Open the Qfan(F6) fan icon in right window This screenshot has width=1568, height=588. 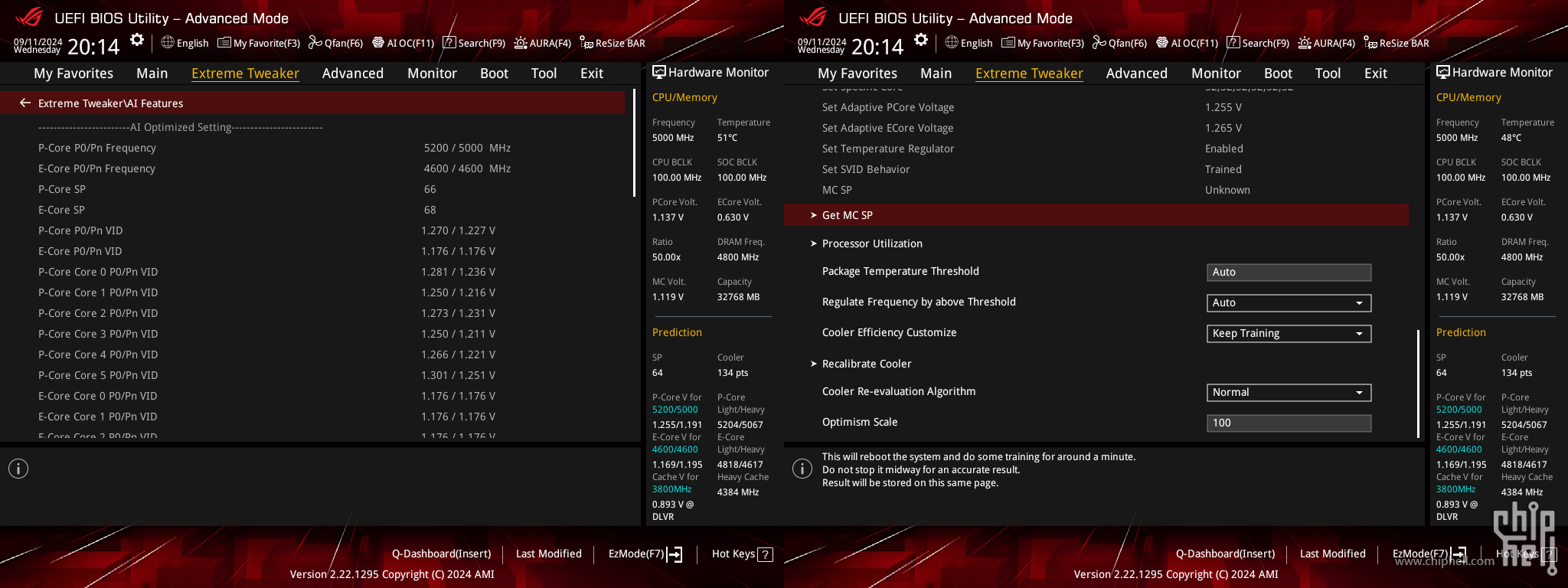[1099, 43]
